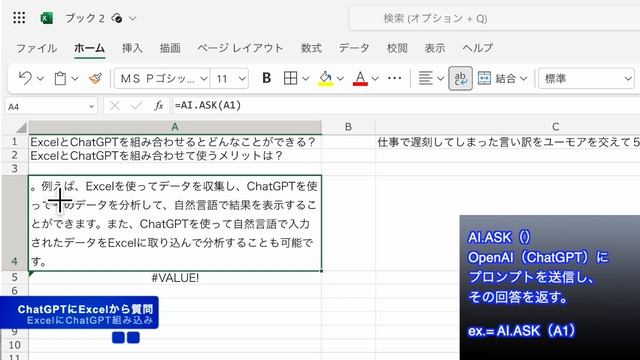Toggle Wrap Text button
640x360 pixels.
460,78
